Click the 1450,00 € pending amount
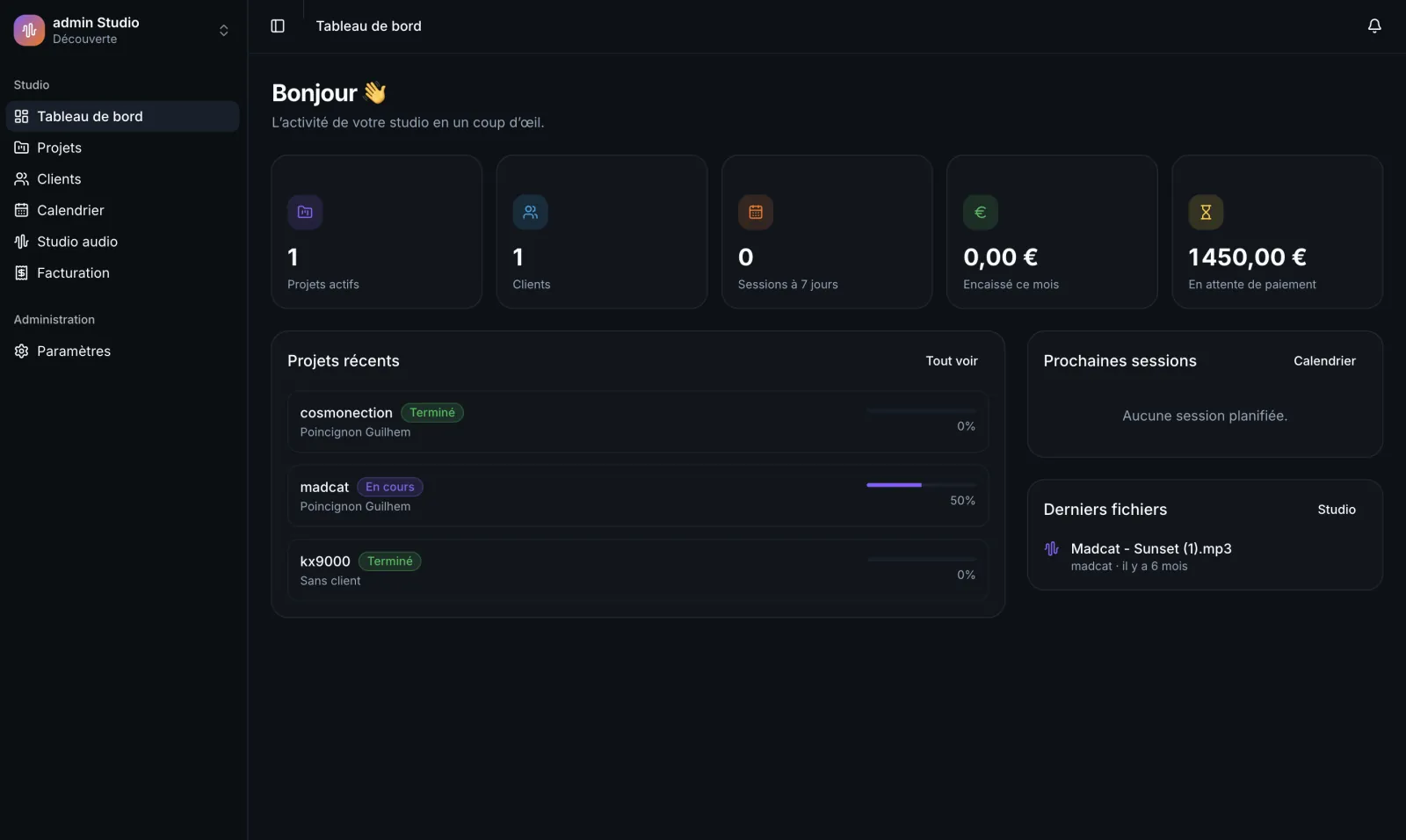The height and width of the screenshot is (840, 1406). click(1247, 257)
